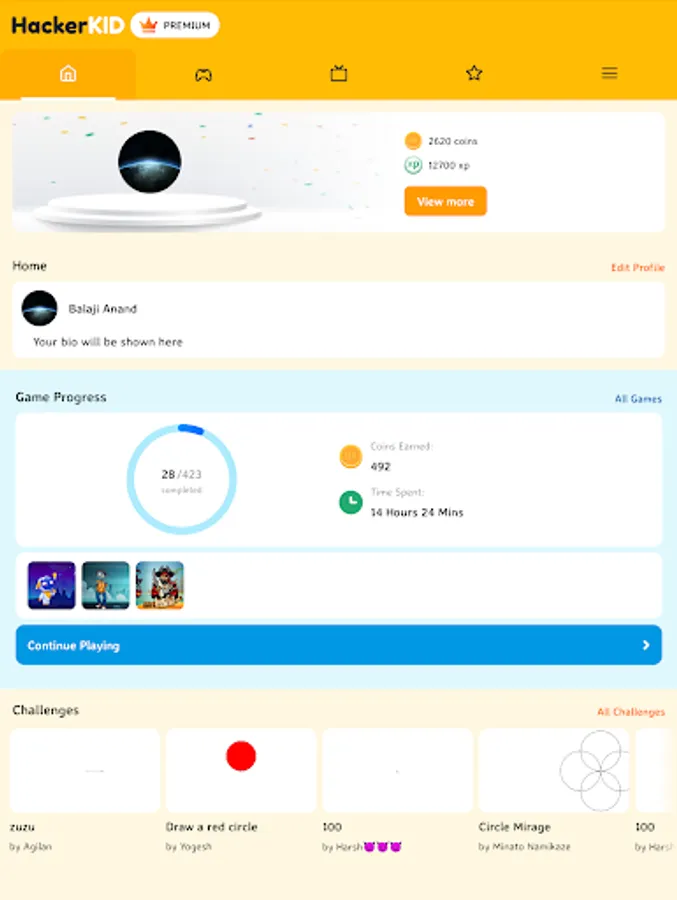Open the hamburger menu icon
Viewport: 677px width, 900px height.
pyautogui.click(x=609, y=73)
